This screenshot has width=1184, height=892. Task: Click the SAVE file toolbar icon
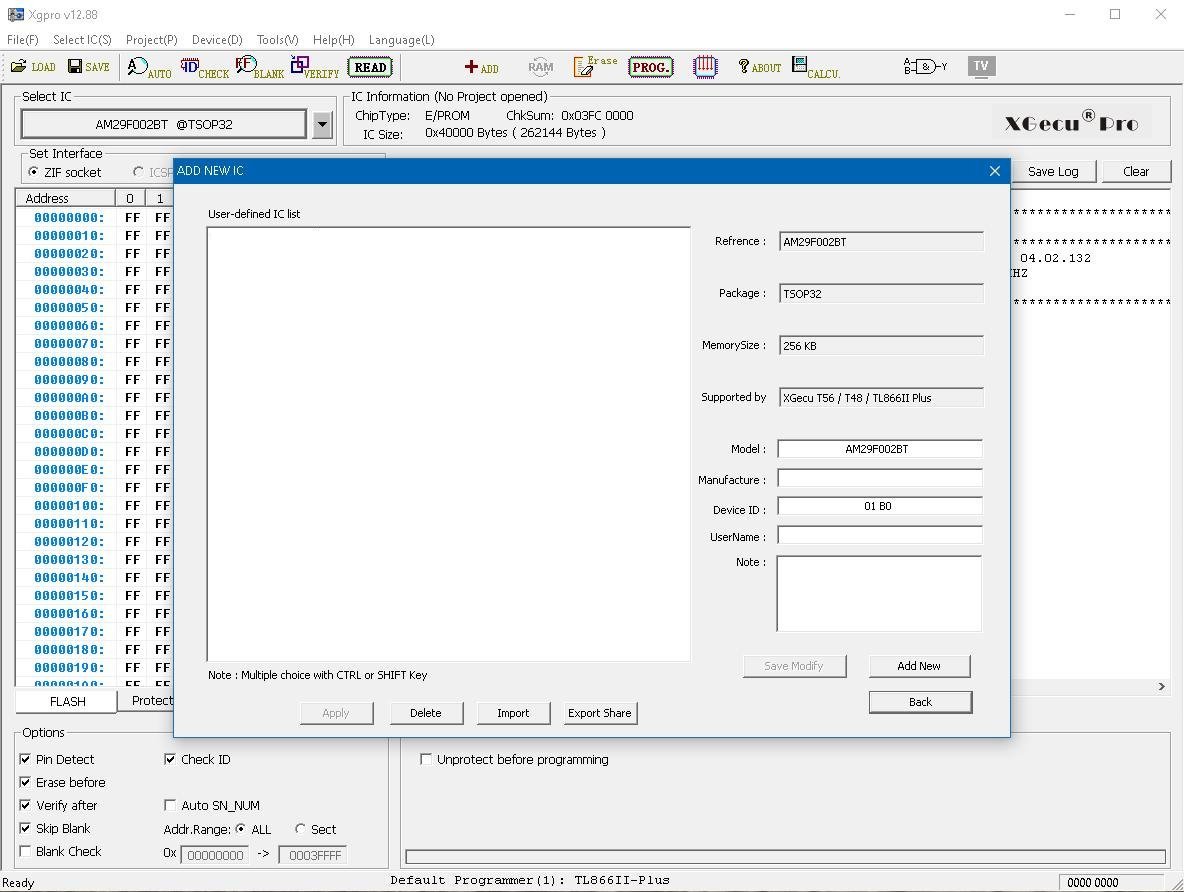[88, 67]
